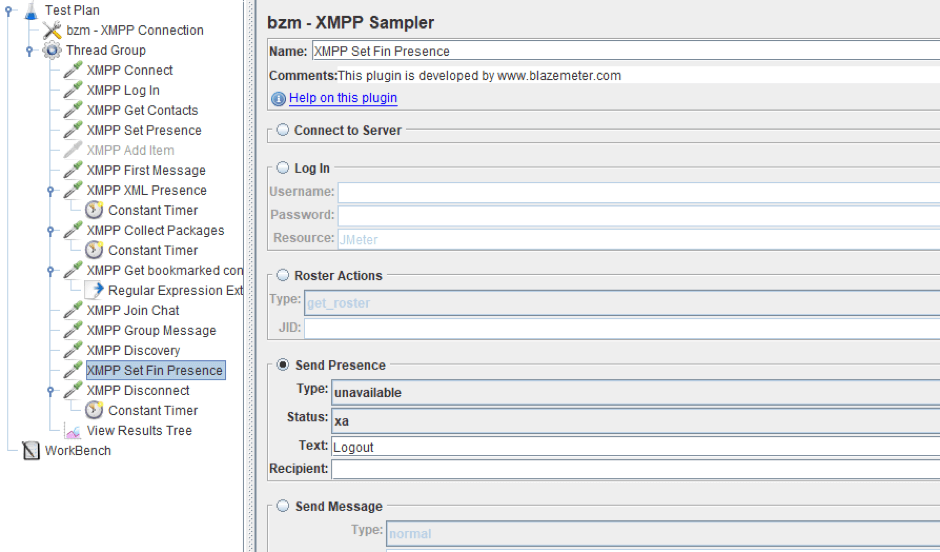Select the Send Presence radio button
Image resolution: width=940 pixels, height=552 pixels.
(282, 364)
